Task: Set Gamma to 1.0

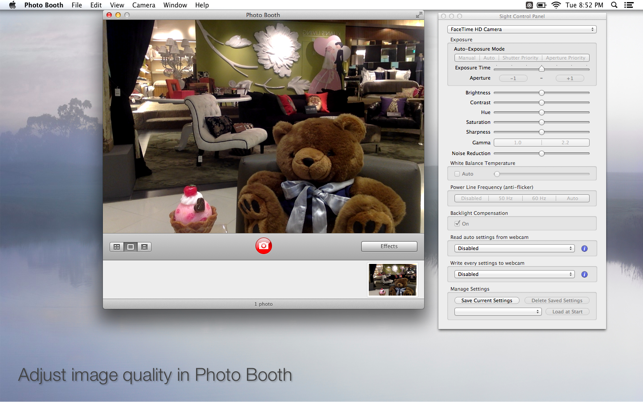Action: click(x=518, y=142)
